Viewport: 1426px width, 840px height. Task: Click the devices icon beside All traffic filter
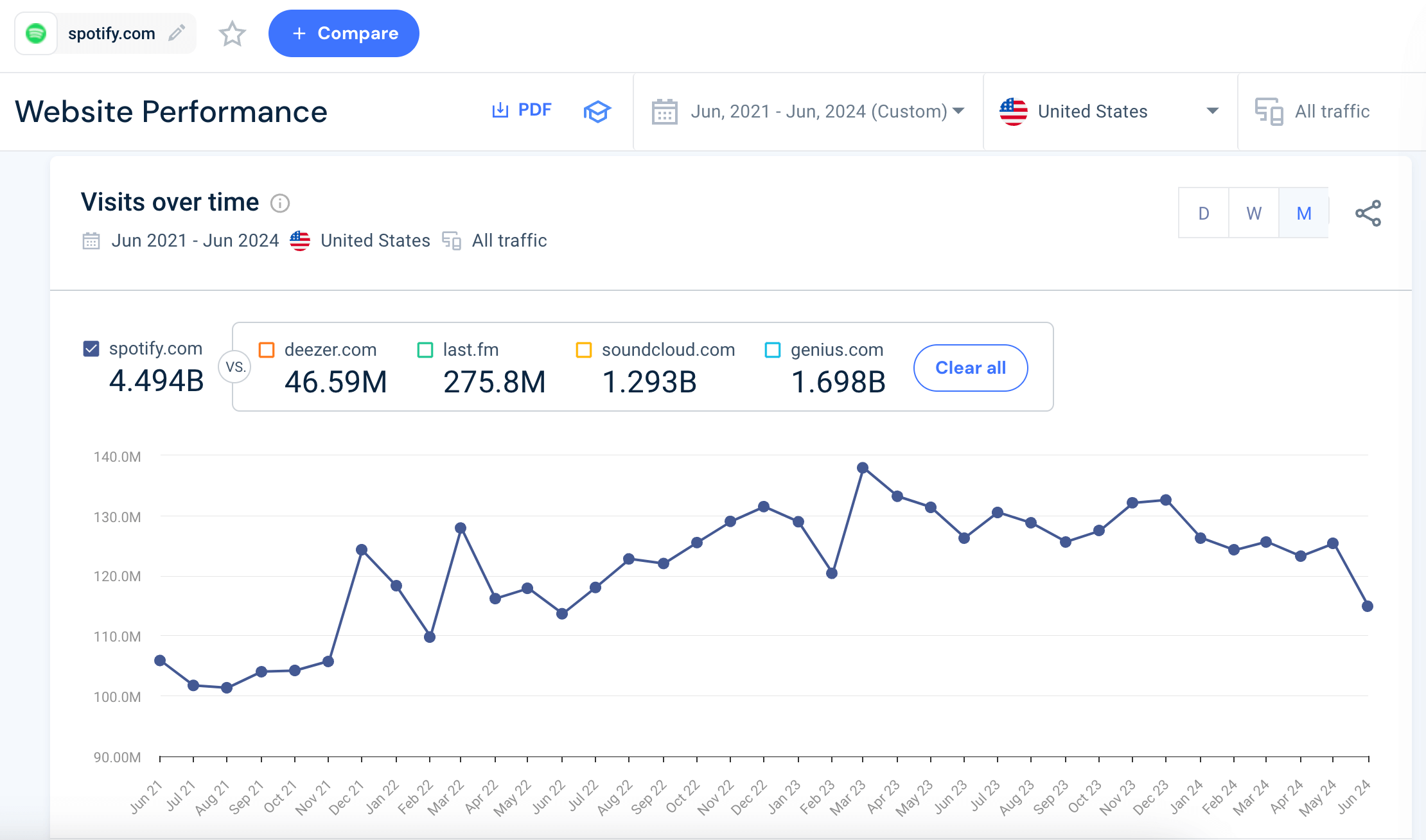1269,112
